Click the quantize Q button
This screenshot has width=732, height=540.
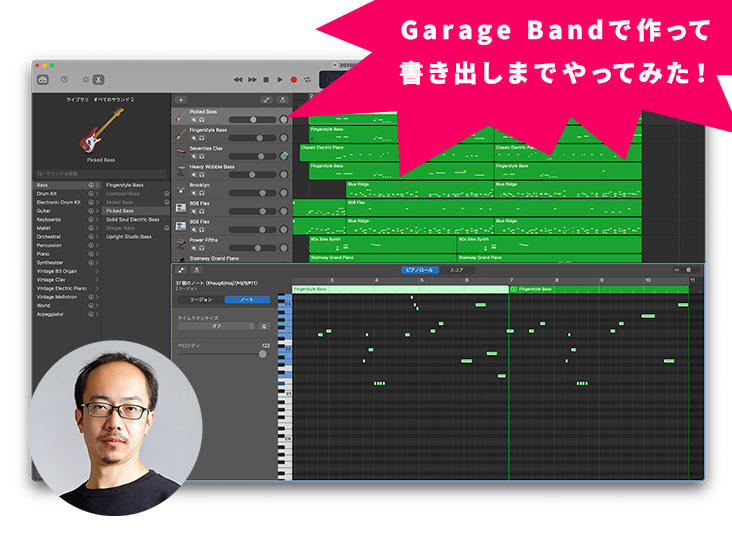pyautogui.click(x=264, y=326)
